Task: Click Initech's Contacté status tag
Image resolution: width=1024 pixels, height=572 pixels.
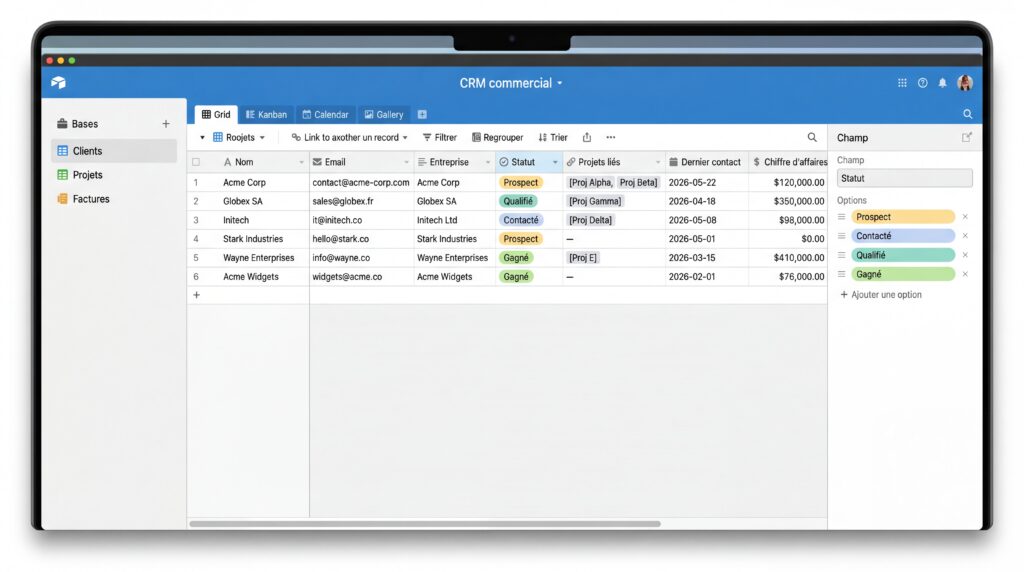Action: pos(520,220)
